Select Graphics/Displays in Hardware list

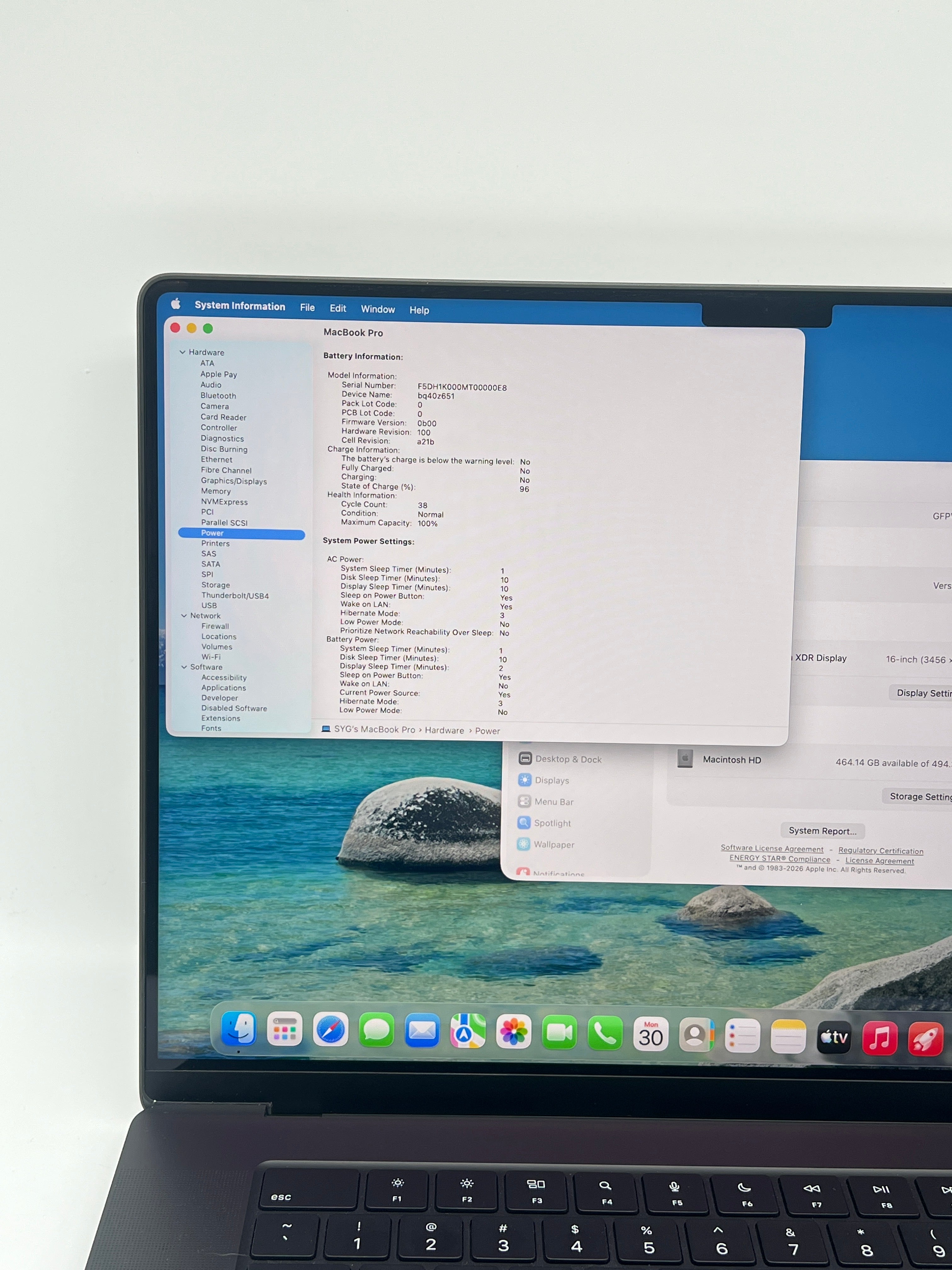[x=234, y=481]
